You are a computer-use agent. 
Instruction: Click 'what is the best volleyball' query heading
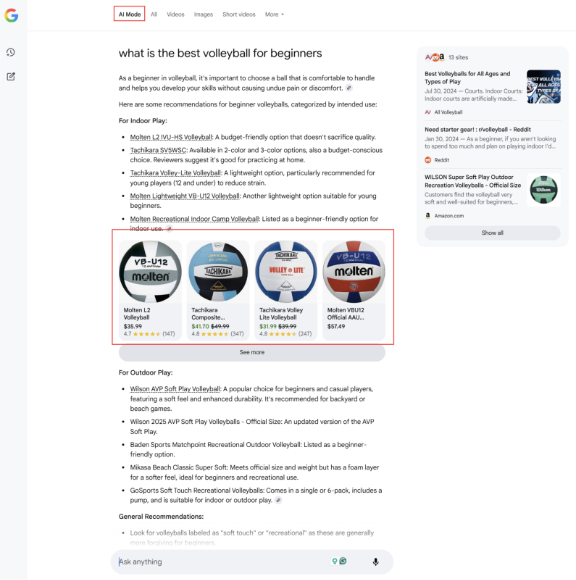click(220, 53)
